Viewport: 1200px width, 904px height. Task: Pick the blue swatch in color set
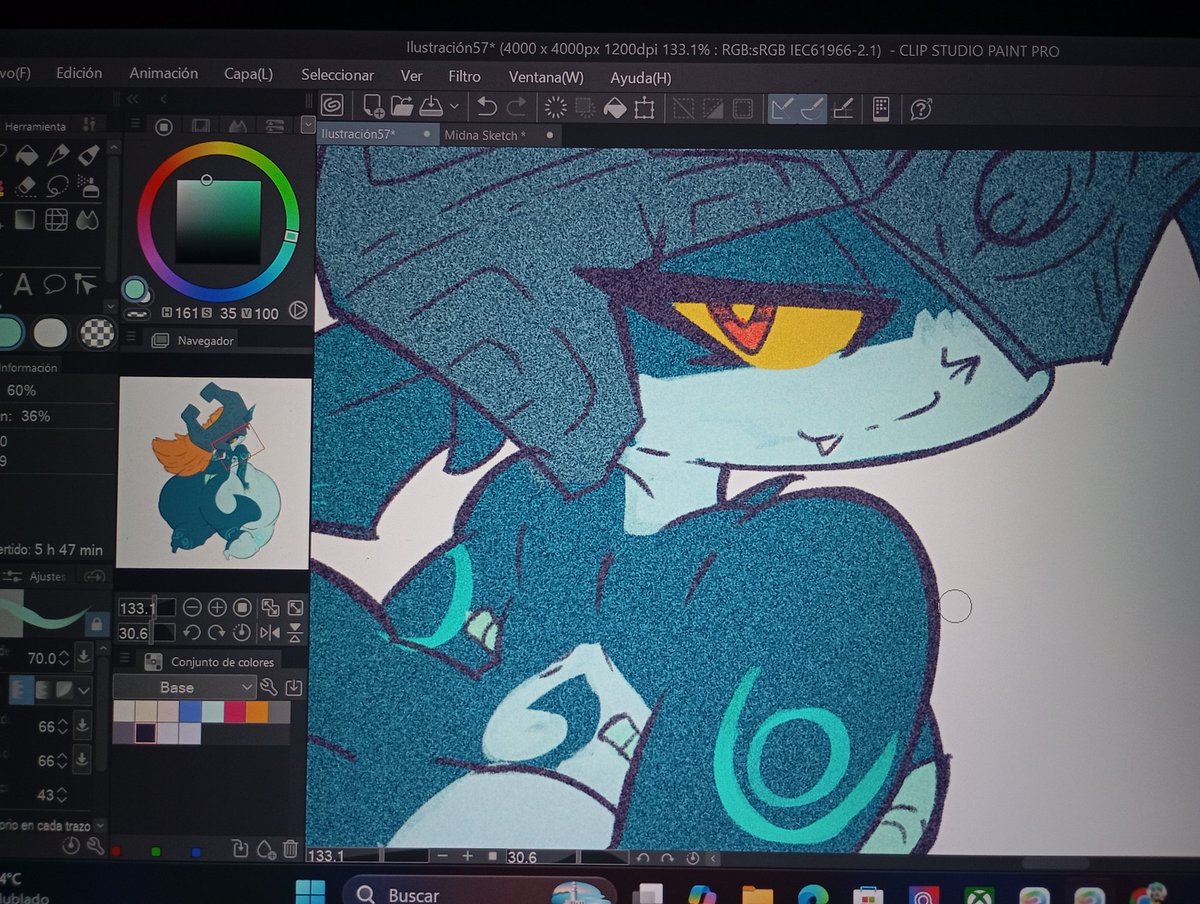click(x=190, y=711)
